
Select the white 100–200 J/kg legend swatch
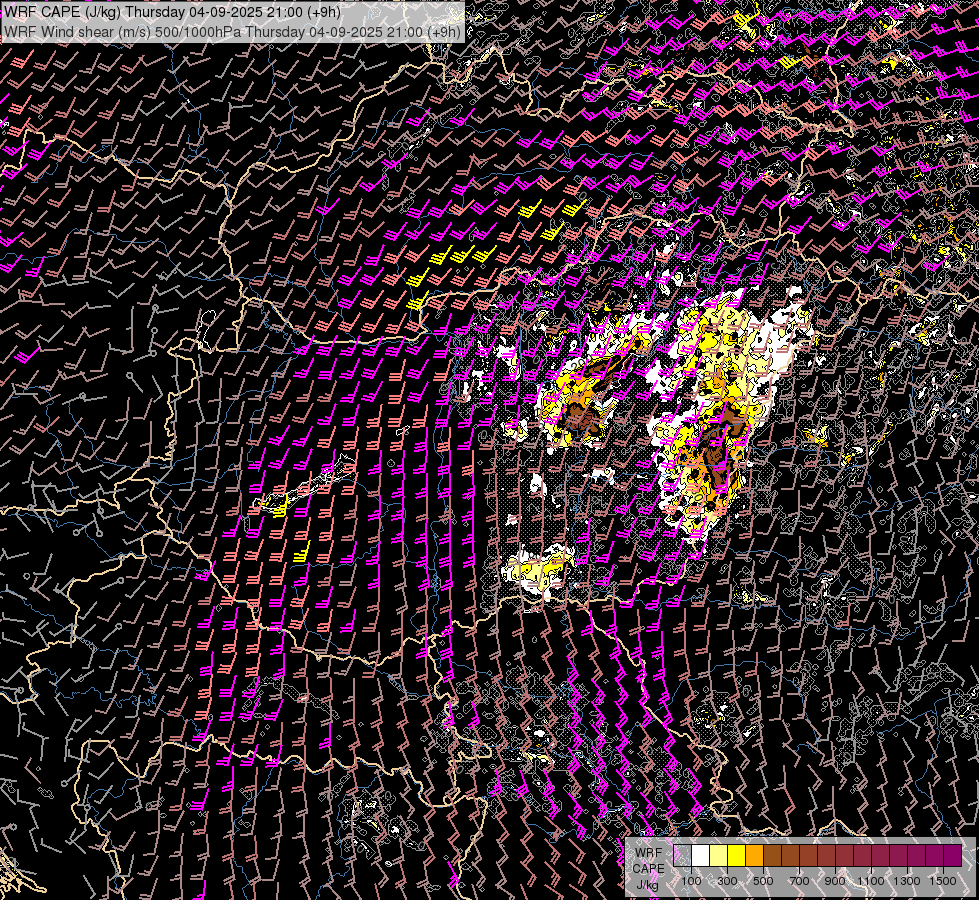701,856
